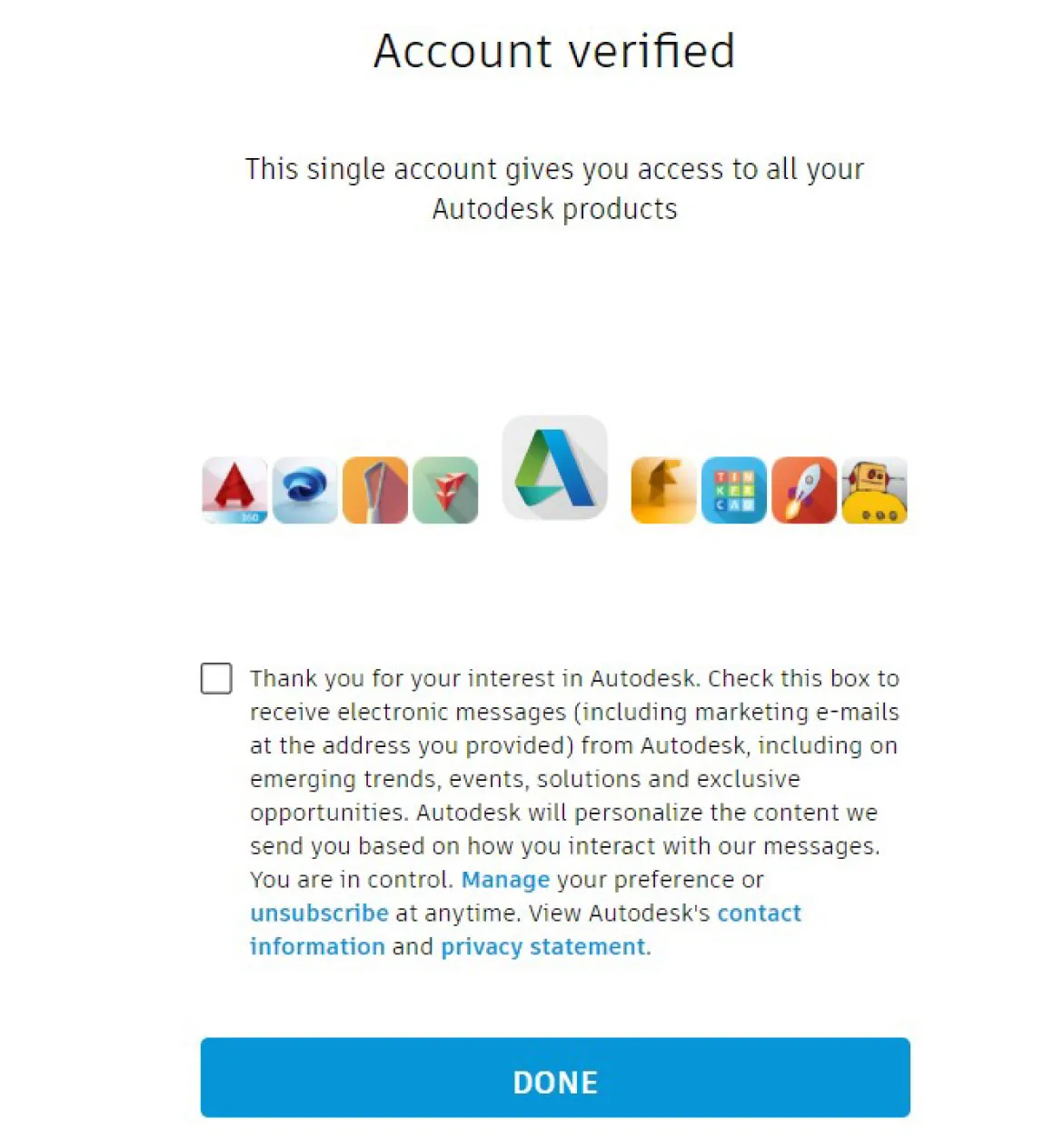Click the Account verified heading
Screen dimensions: 1064x1148
coord(554,51)
